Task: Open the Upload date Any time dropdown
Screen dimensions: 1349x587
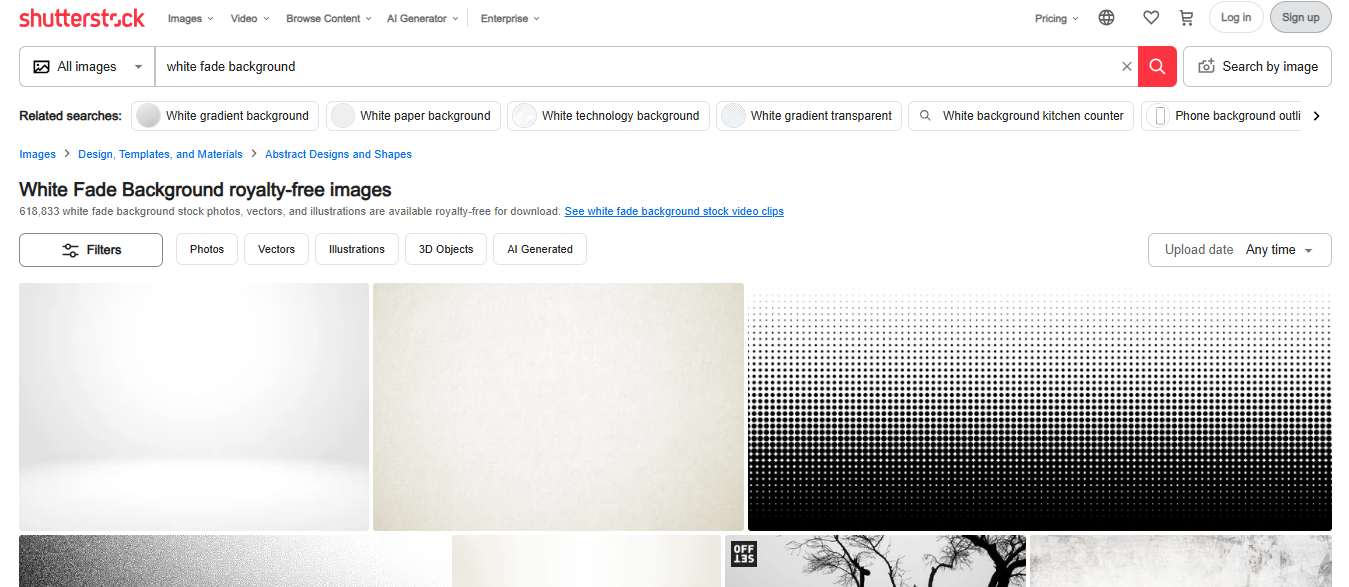Action: tap(1239, 250)
